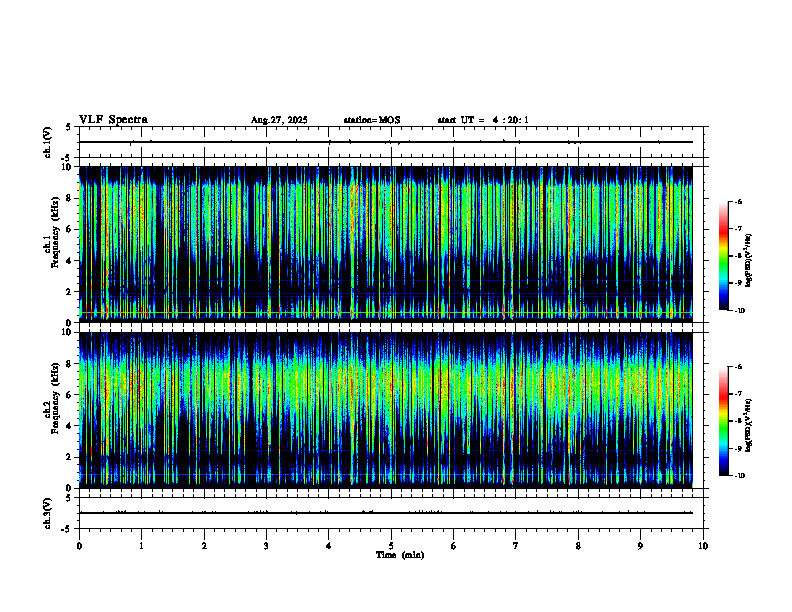Select the date text "Aug.27, 2025"
The image size is (792, 612).
[x=279, y=120]
